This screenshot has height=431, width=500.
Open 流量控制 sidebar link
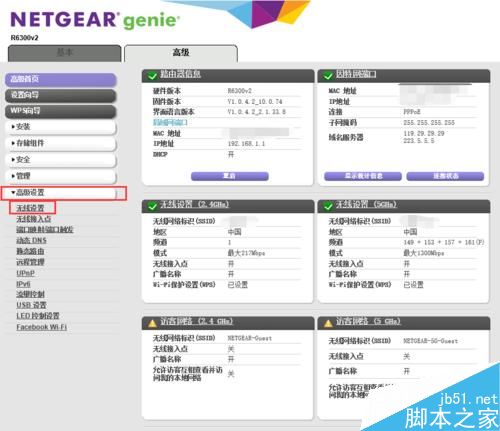pos(30,294)
